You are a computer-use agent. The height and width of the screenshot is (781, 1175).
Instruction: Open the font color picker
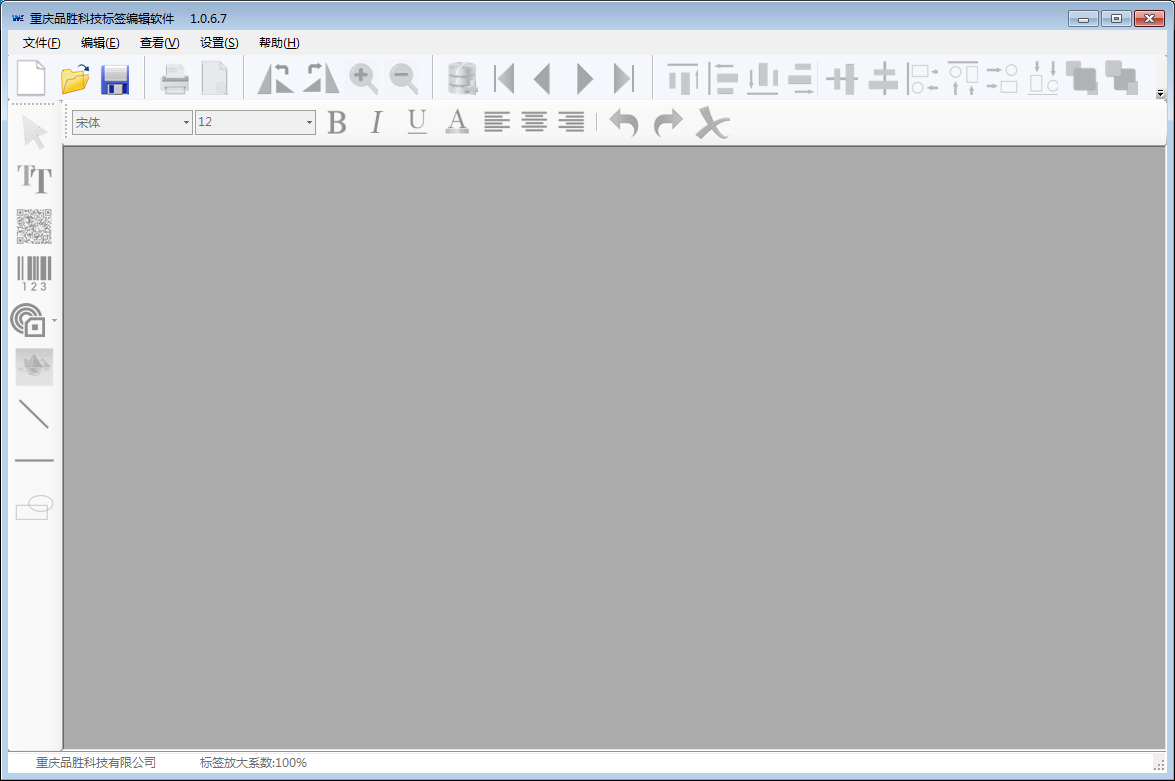point(457,122)
